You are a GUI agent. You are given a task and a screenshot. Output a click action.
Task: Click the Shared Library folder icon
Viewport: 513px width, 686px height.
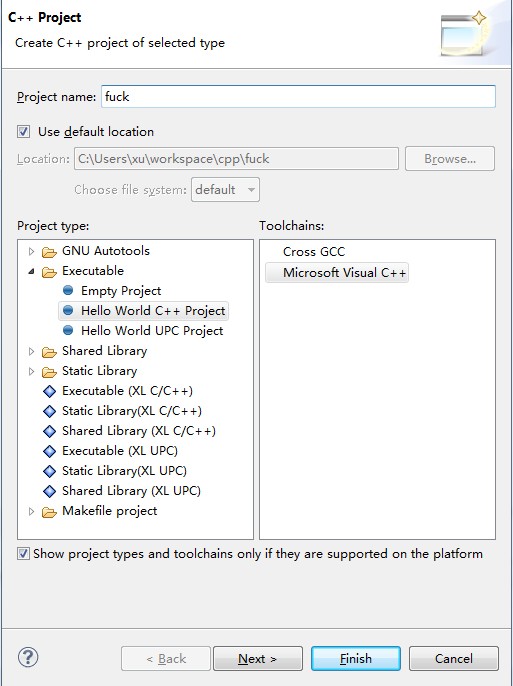(49, 351)
